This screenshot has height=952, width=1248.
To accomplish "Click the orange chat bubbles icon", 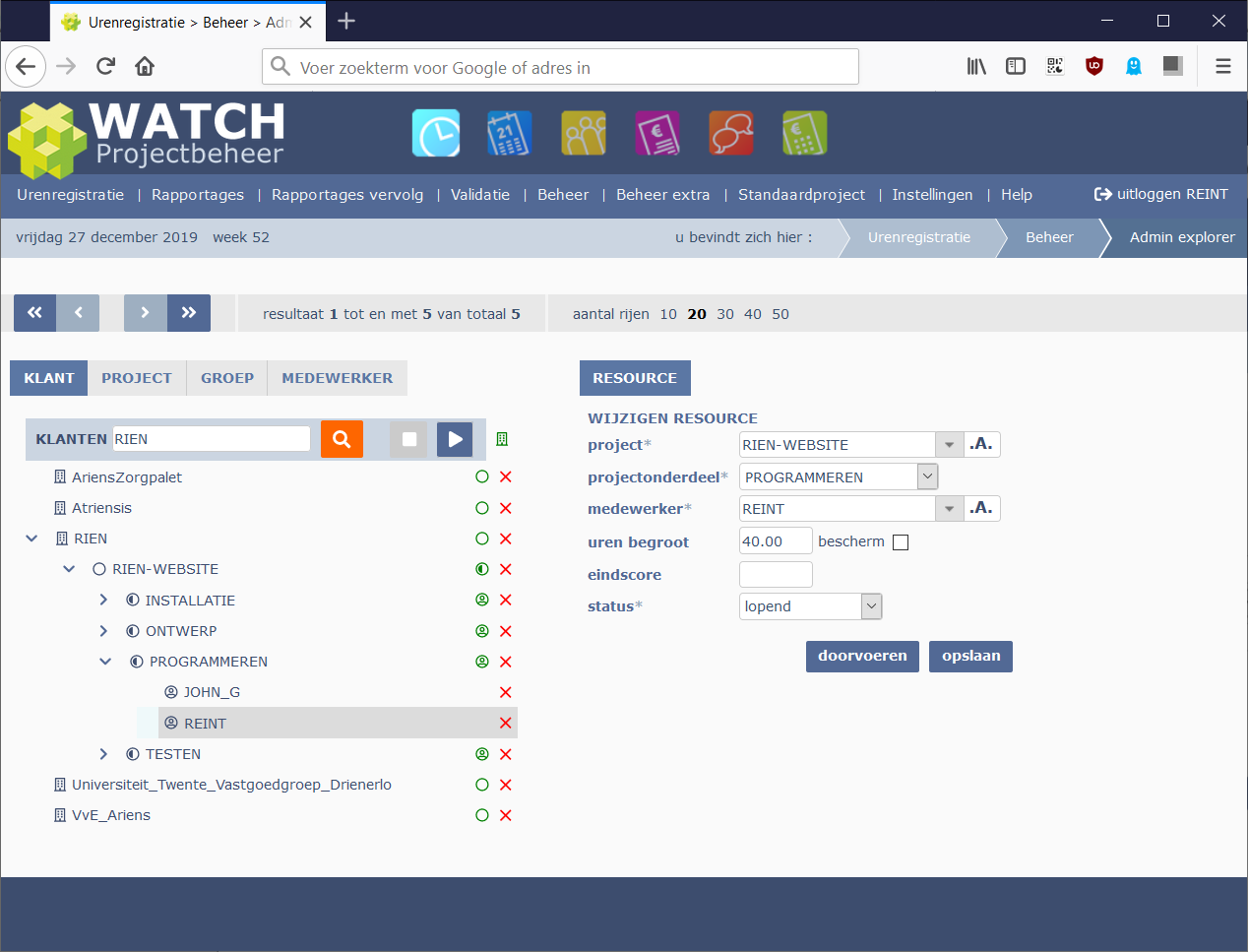I will tap(731, 133).
